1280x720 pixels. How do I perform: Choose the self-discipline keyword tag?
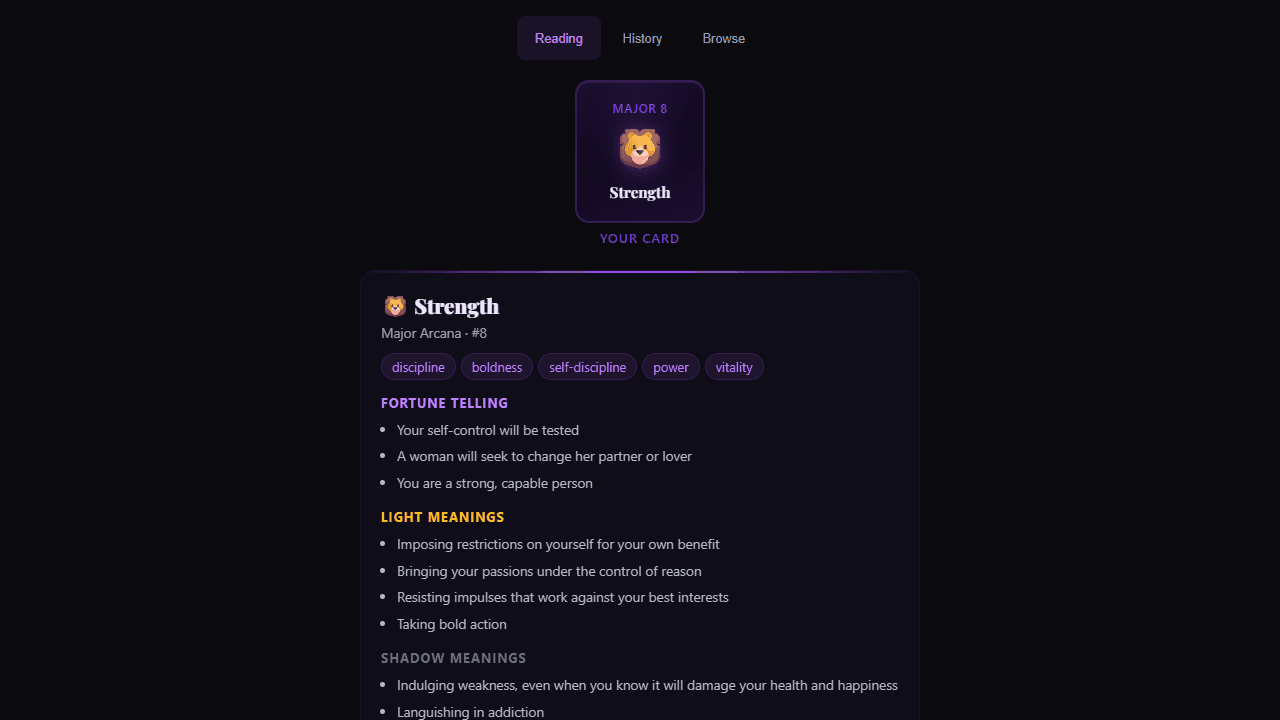tap(587, 367)
